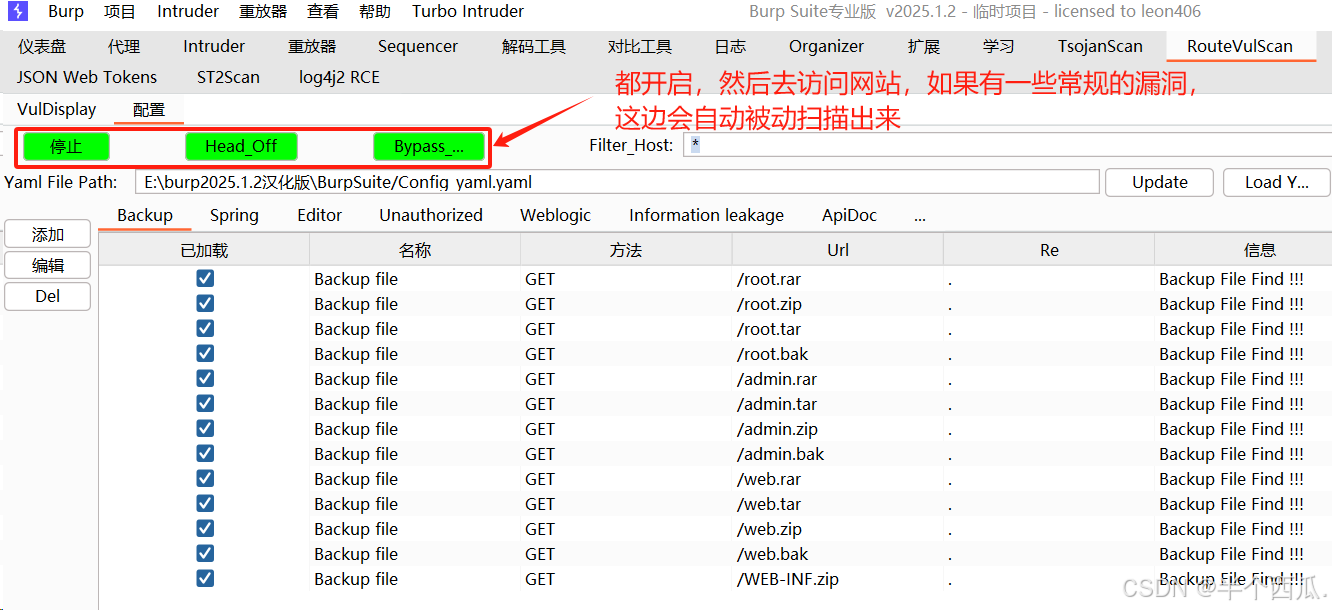This screenshot has width=1332, height=610.
Task: Select the /WEB-INF.zip Url cell
Action: pos(838,579)
